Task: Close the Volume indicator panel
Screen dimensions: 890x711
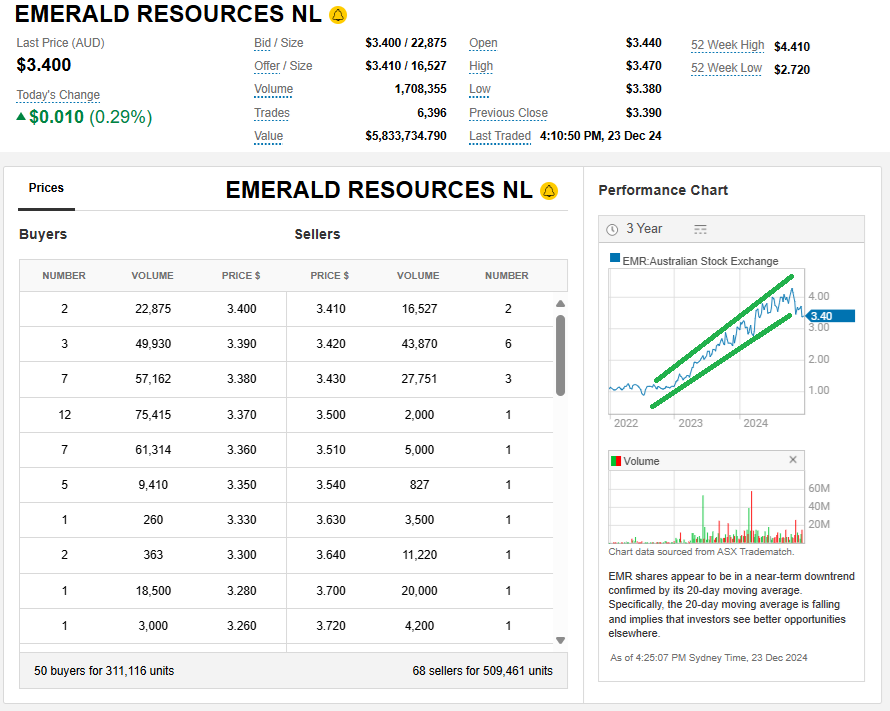Action: pyautogui.click(x=793, y=460)
